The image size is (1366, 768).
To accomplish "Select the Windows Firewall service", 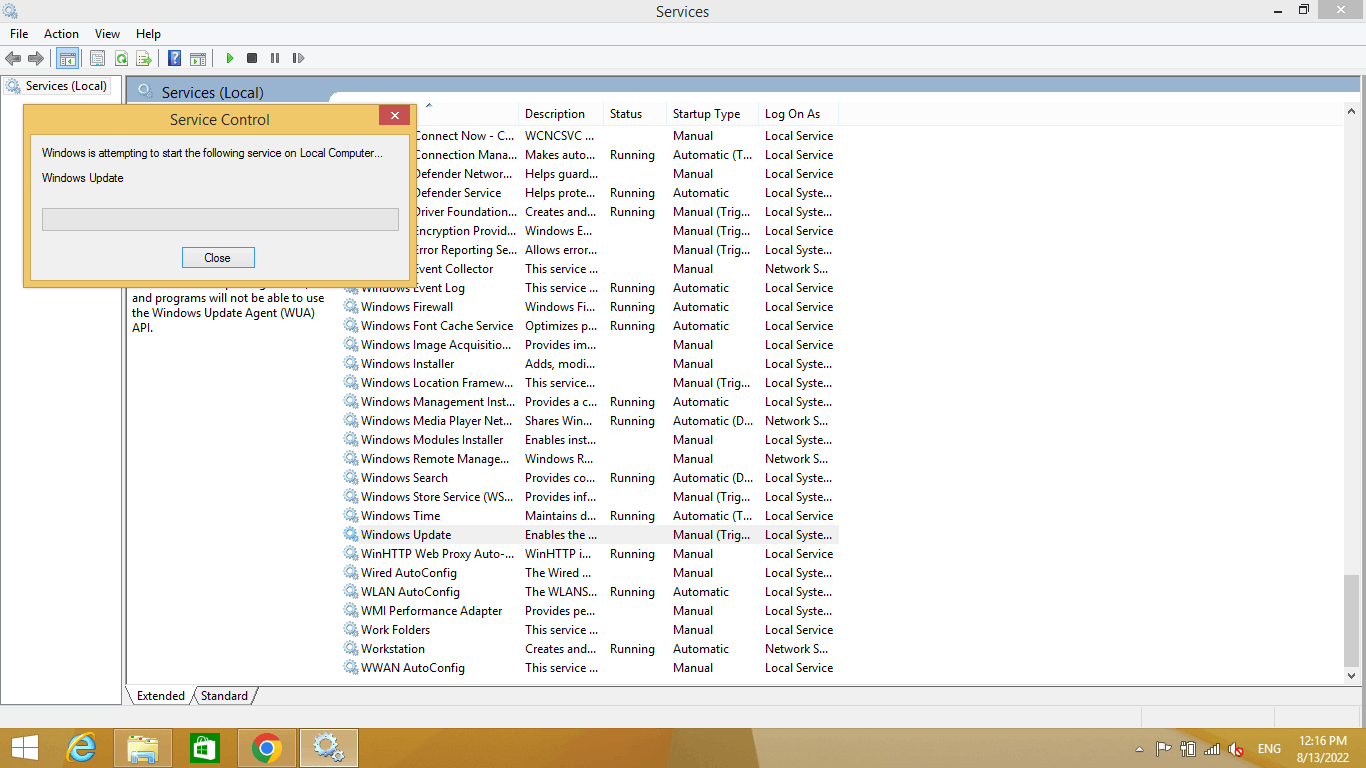I will point(590,307).
